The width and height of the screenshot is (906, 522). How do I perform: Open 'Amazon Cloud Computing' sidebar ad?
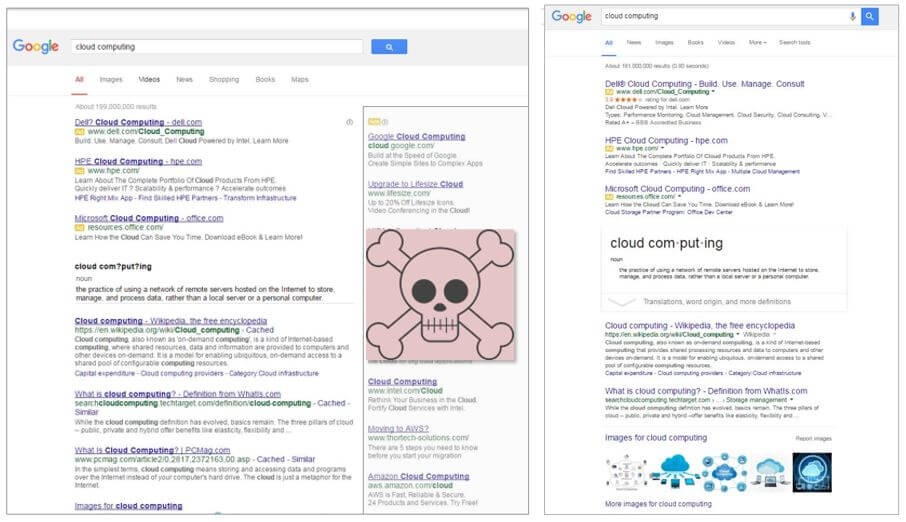click(418, 477)
